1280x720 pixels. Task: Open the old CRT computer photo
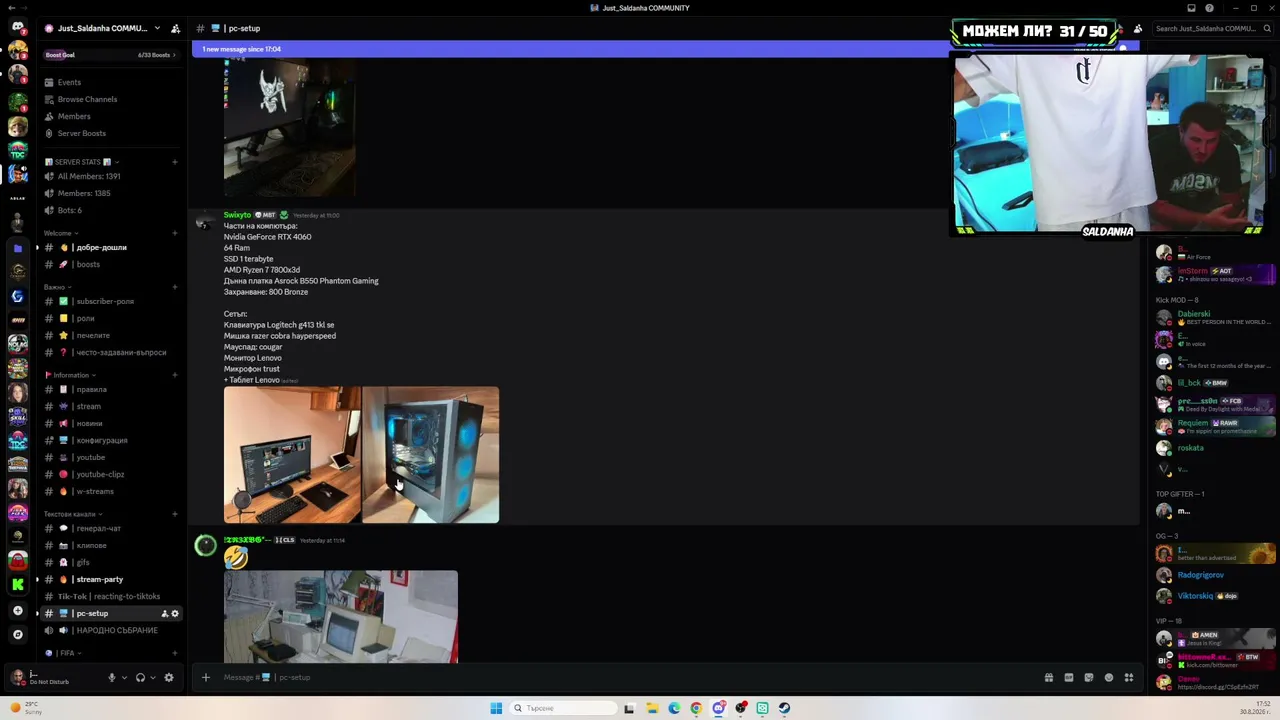coord(341,616)
